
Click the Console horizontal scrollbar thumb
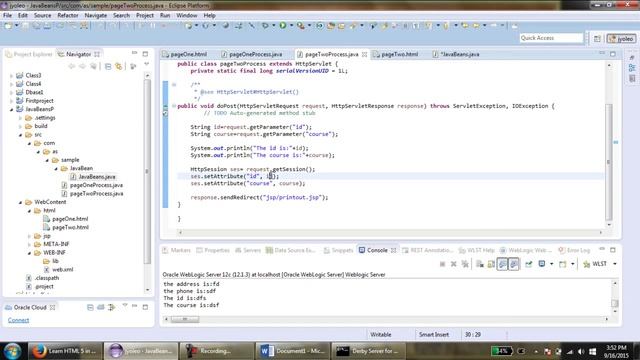[x=185, y=319]
